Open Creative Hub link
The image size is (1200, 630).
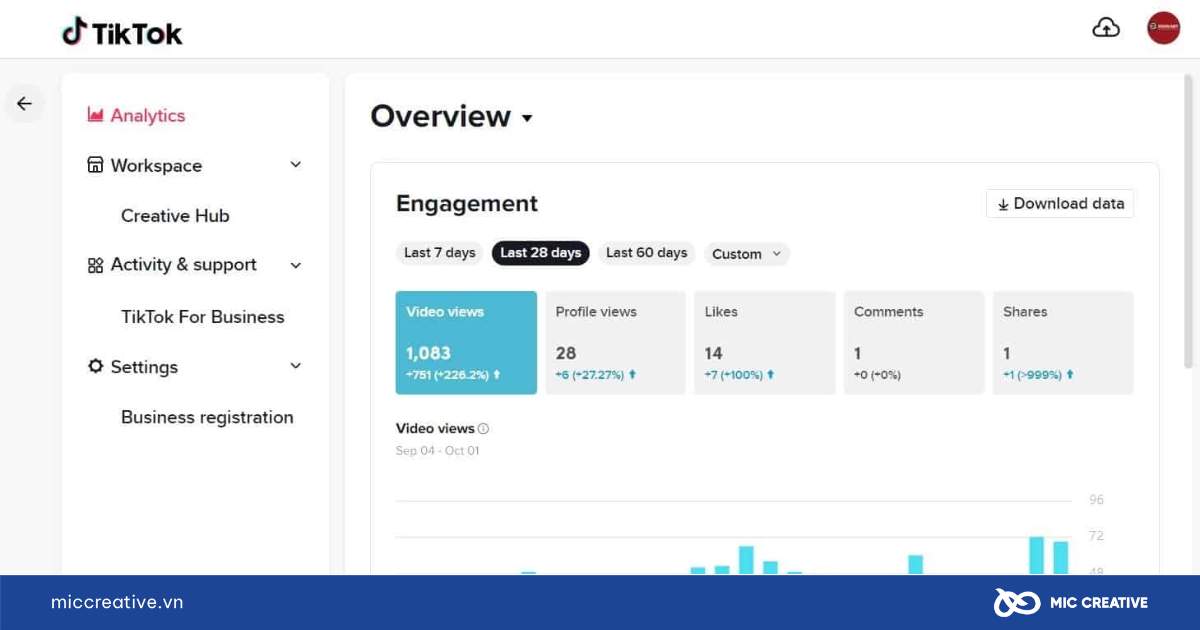[x=175, y=215]
